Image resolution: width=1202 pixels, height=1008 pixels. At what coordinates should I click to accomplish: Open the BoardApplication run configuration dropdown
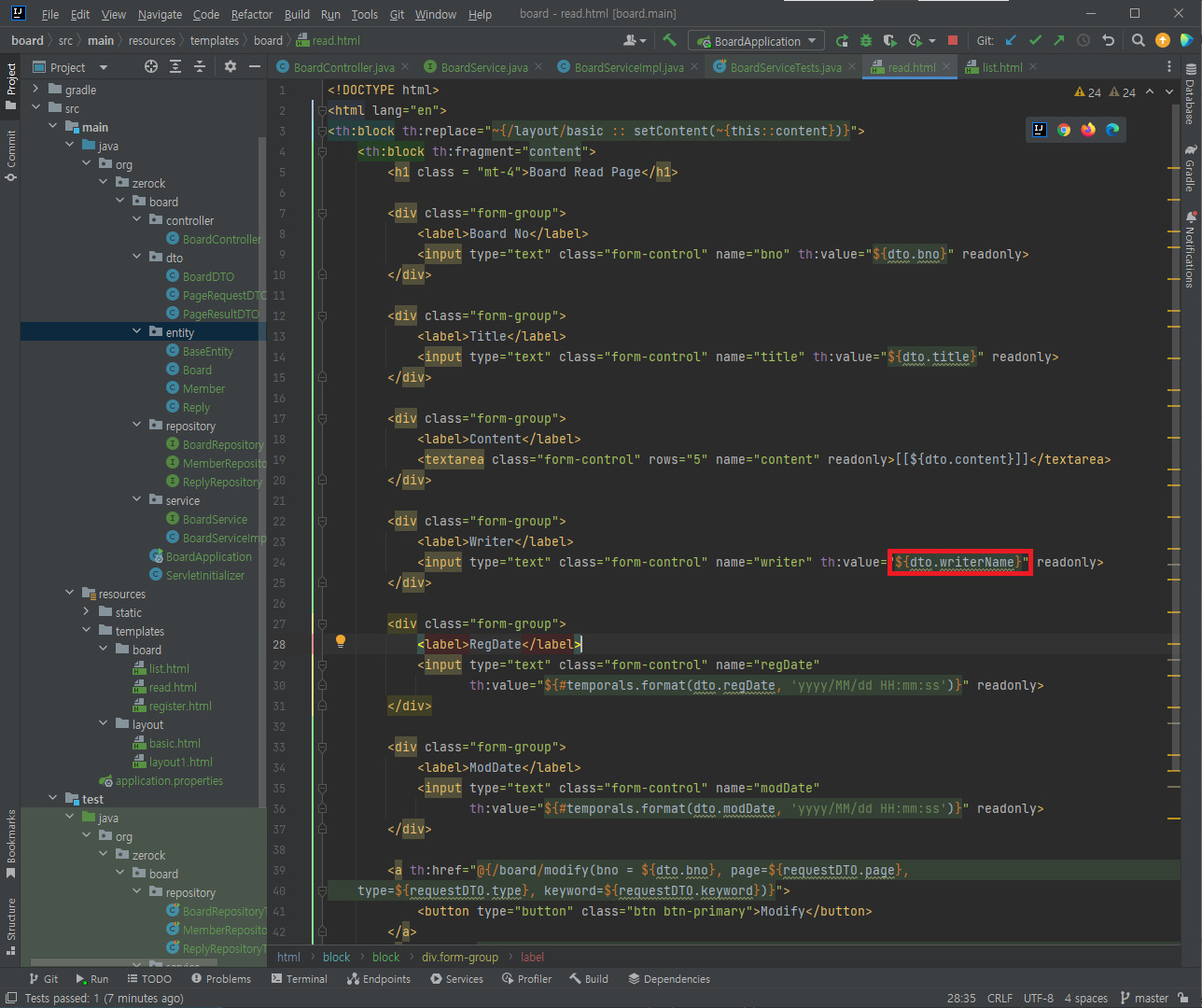tap(757, 41)
